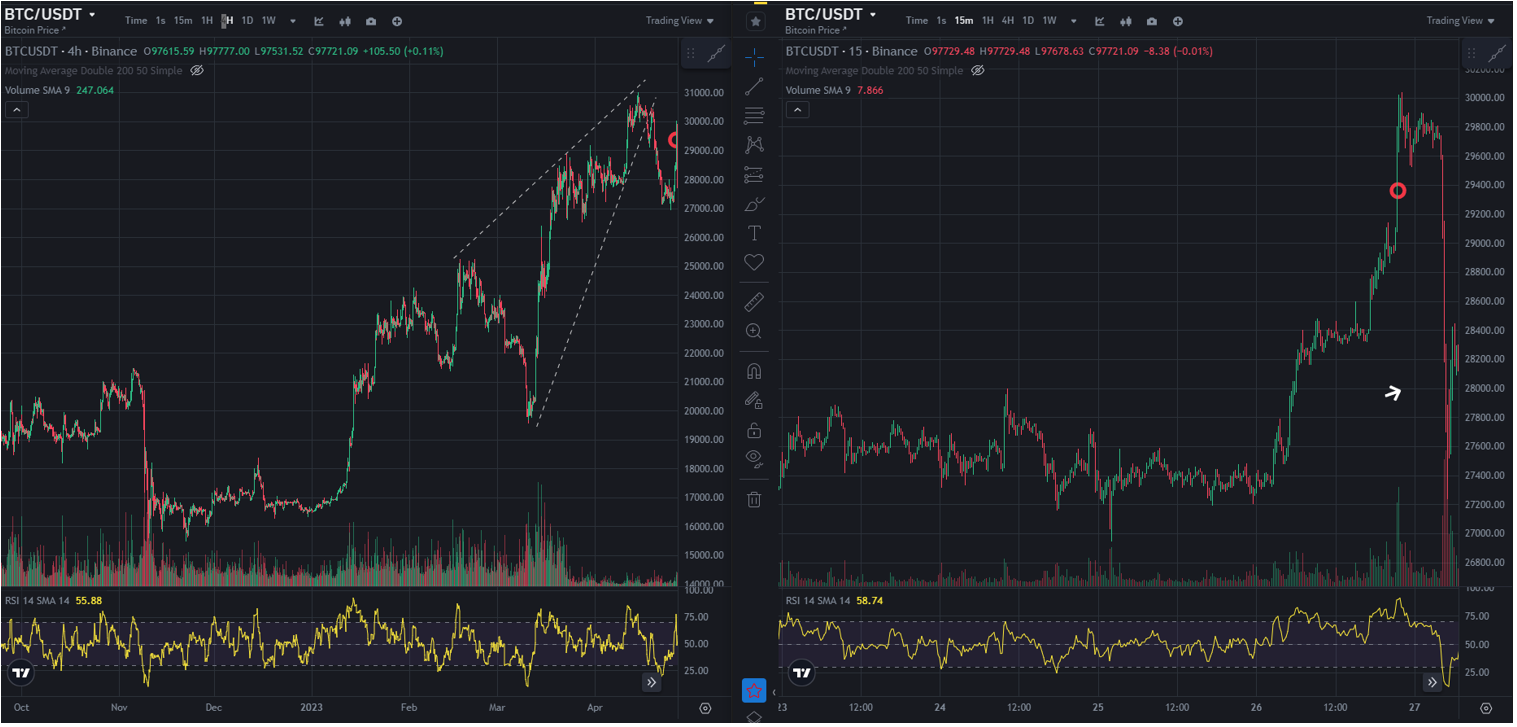
Task: Remove drawings with trash icon
Action: pos(754,499)
